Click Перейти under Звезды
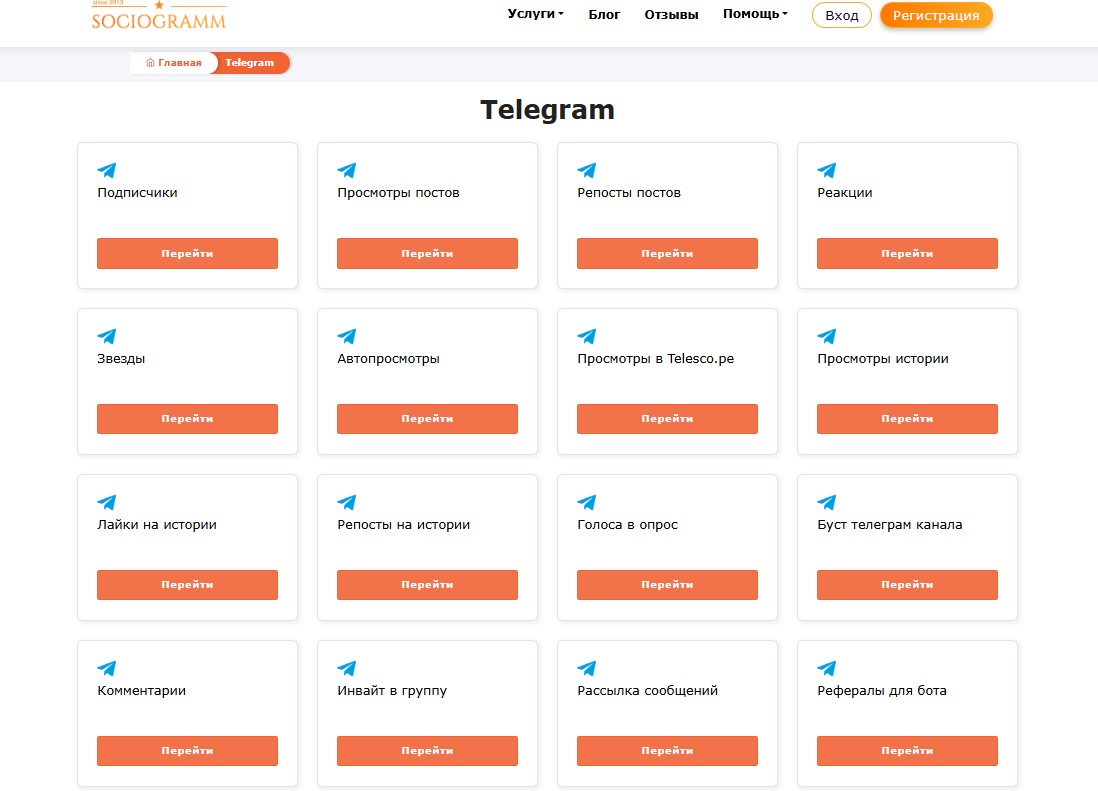 point(187,419)
